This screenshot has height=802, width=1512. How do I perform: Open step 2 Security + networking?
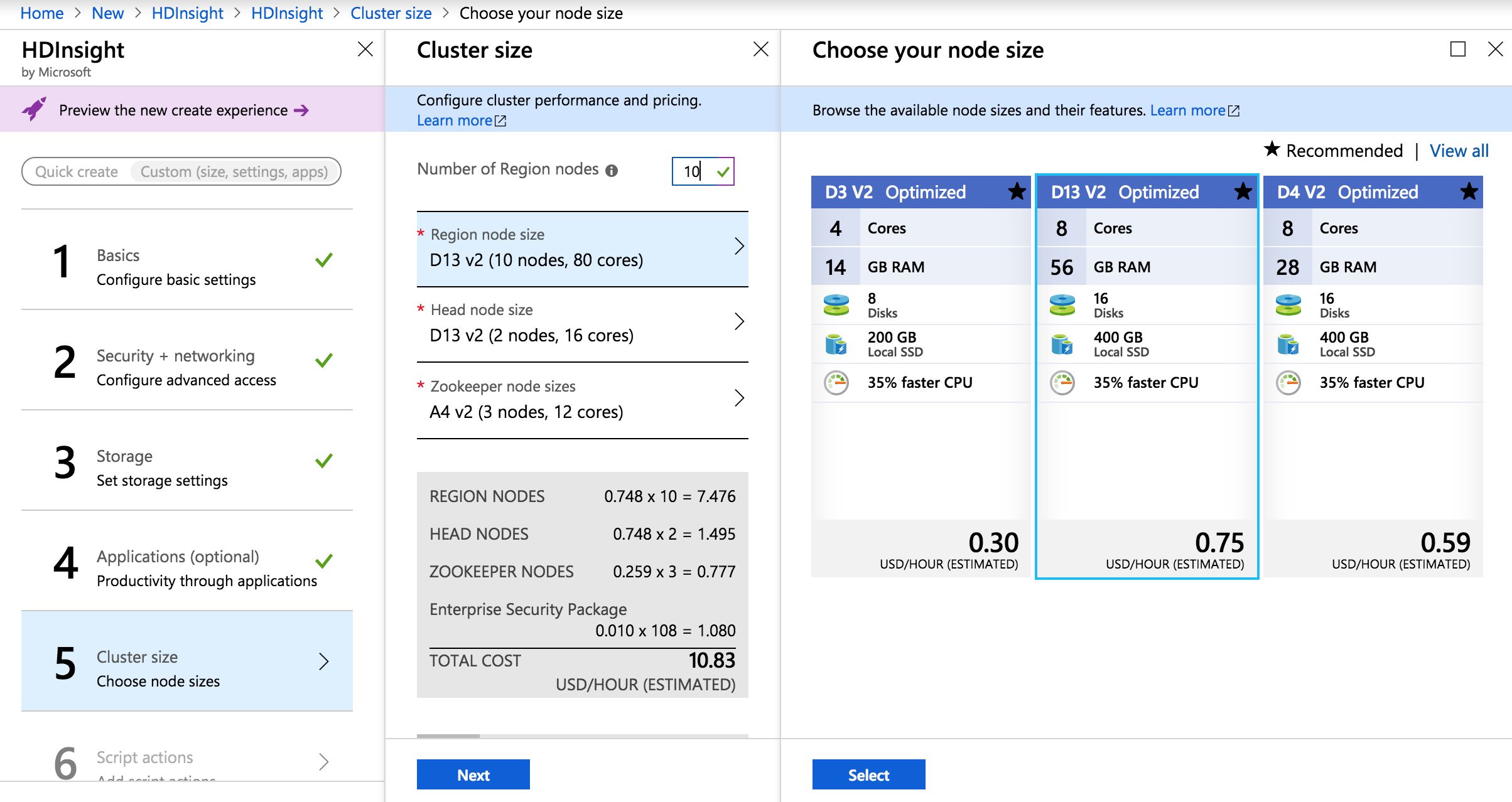[187, 360]
